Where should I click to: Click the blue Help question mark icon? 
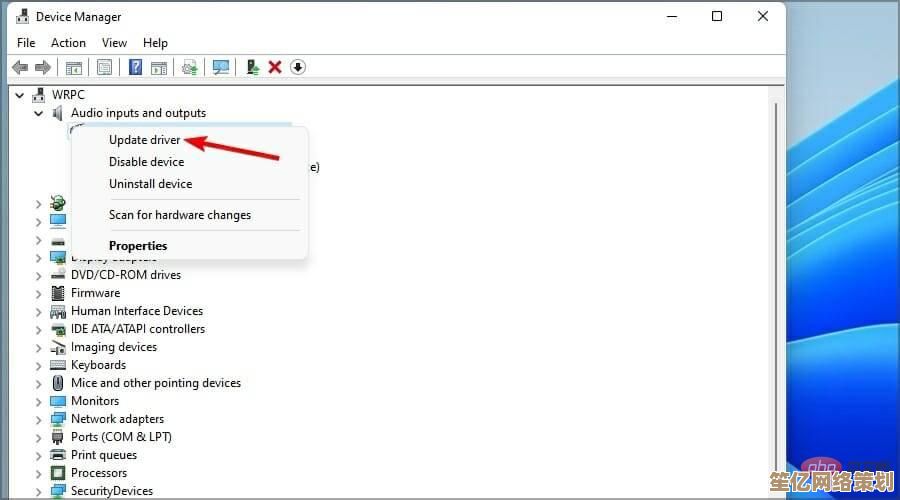(x=135, y=67)
